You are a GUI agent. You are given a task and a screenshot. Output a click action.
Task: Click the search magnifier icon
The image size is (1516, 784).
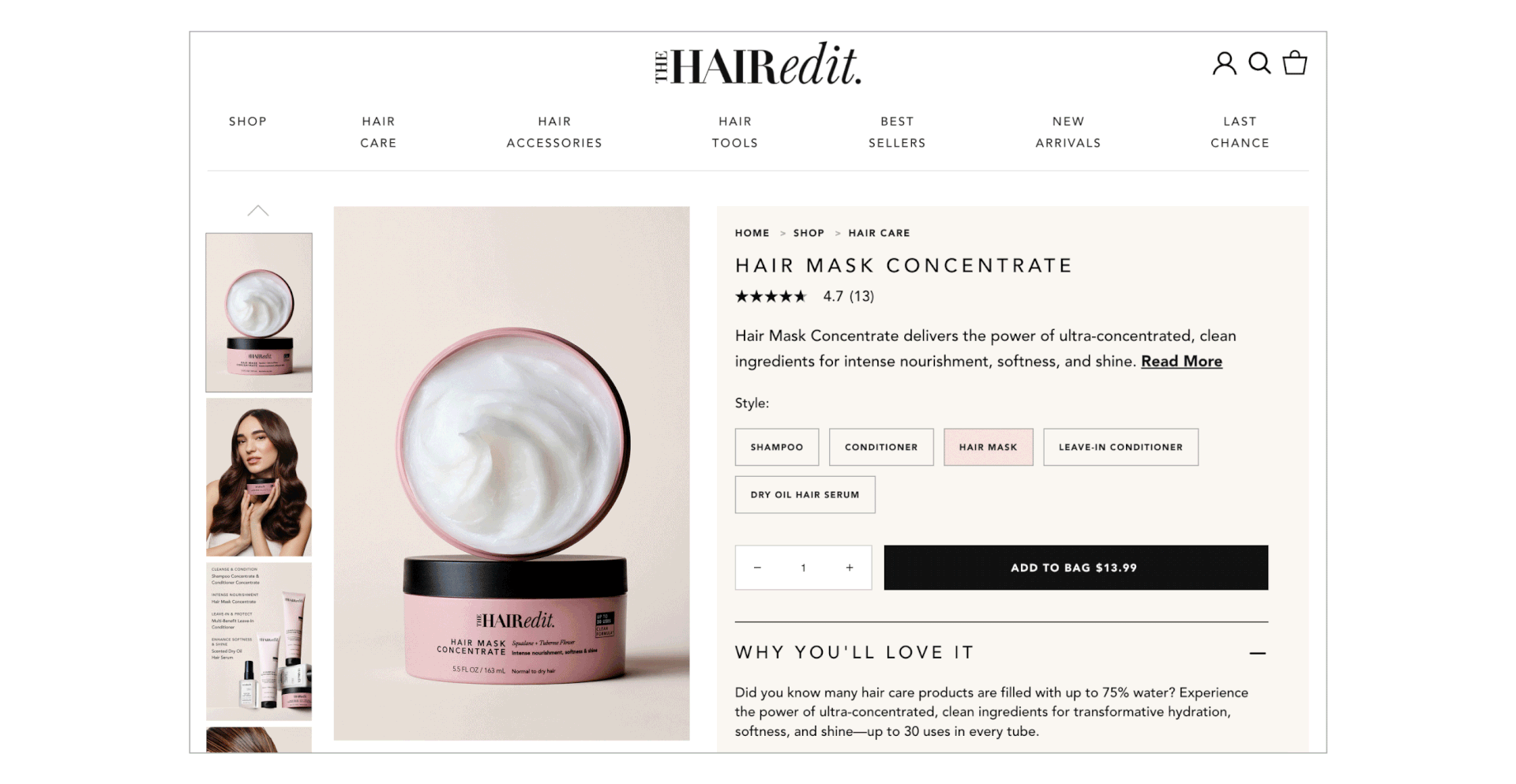[x=1259, y=63]
